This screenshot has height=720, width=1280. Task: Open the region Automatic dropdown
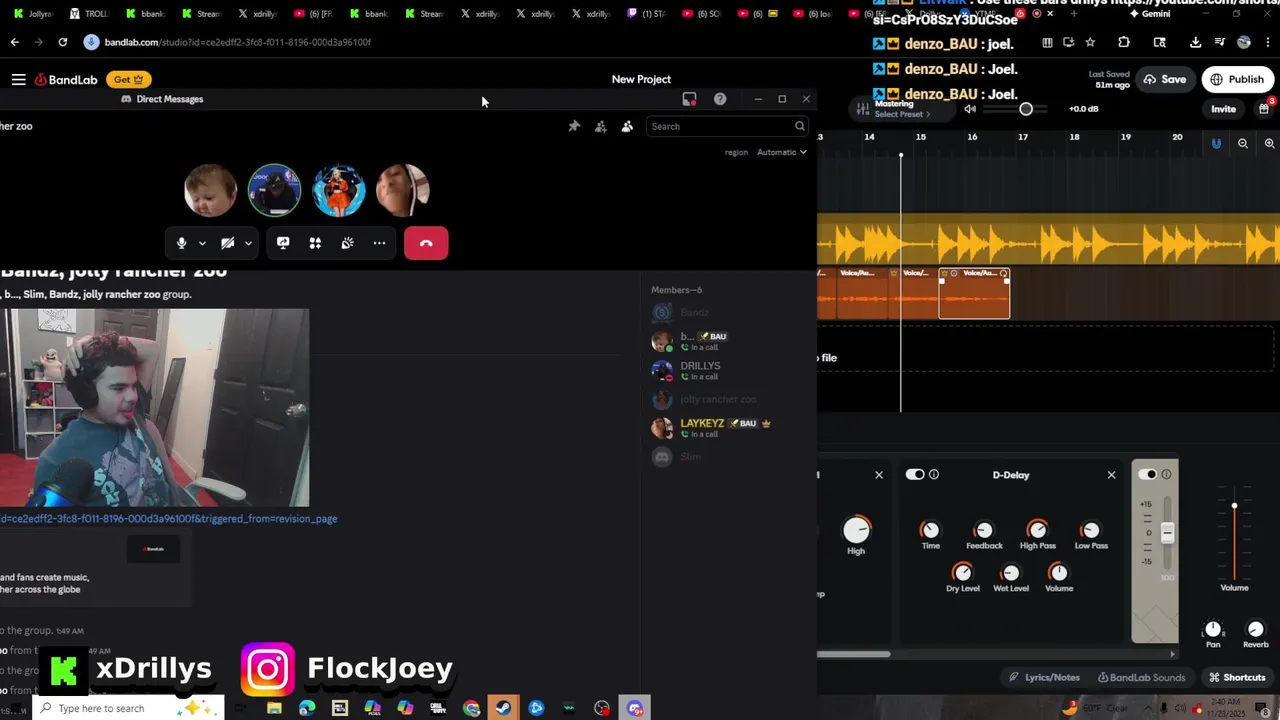[782, 152]
